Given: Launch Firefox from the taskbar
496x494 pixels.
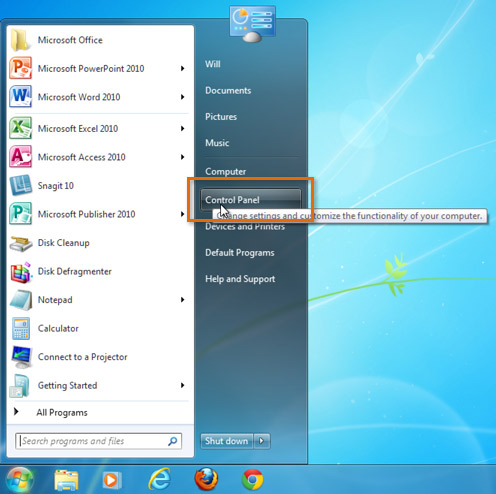Looking at the screenshot, I should point(206,479).
